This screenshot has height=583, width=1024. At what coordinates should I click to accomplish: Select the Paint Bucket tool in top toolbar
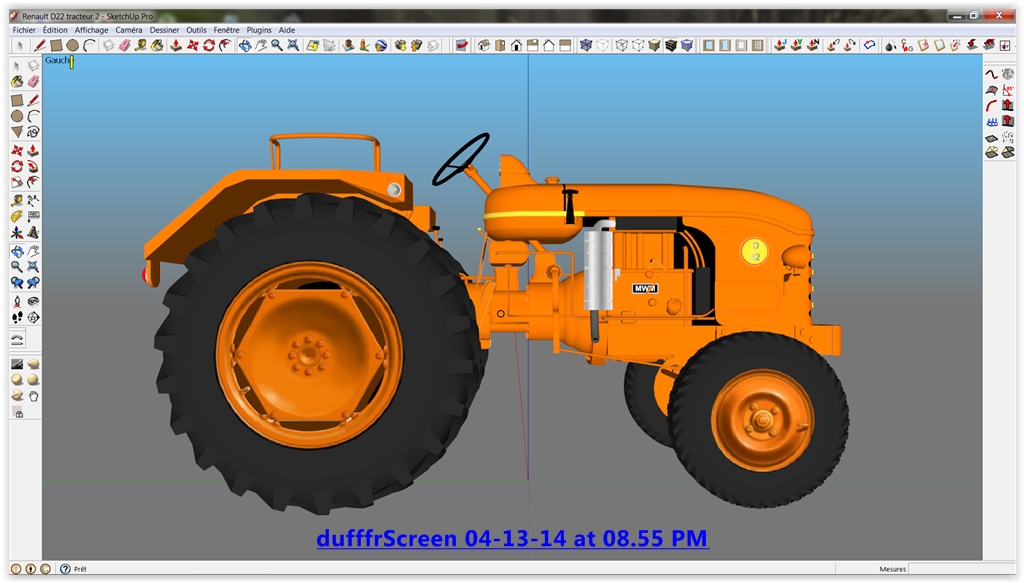157,45
